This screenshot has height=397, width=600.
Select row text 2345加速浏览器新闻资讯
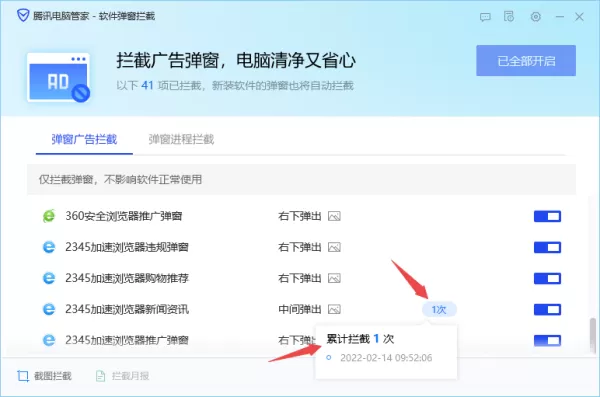(x=127, y=309)
